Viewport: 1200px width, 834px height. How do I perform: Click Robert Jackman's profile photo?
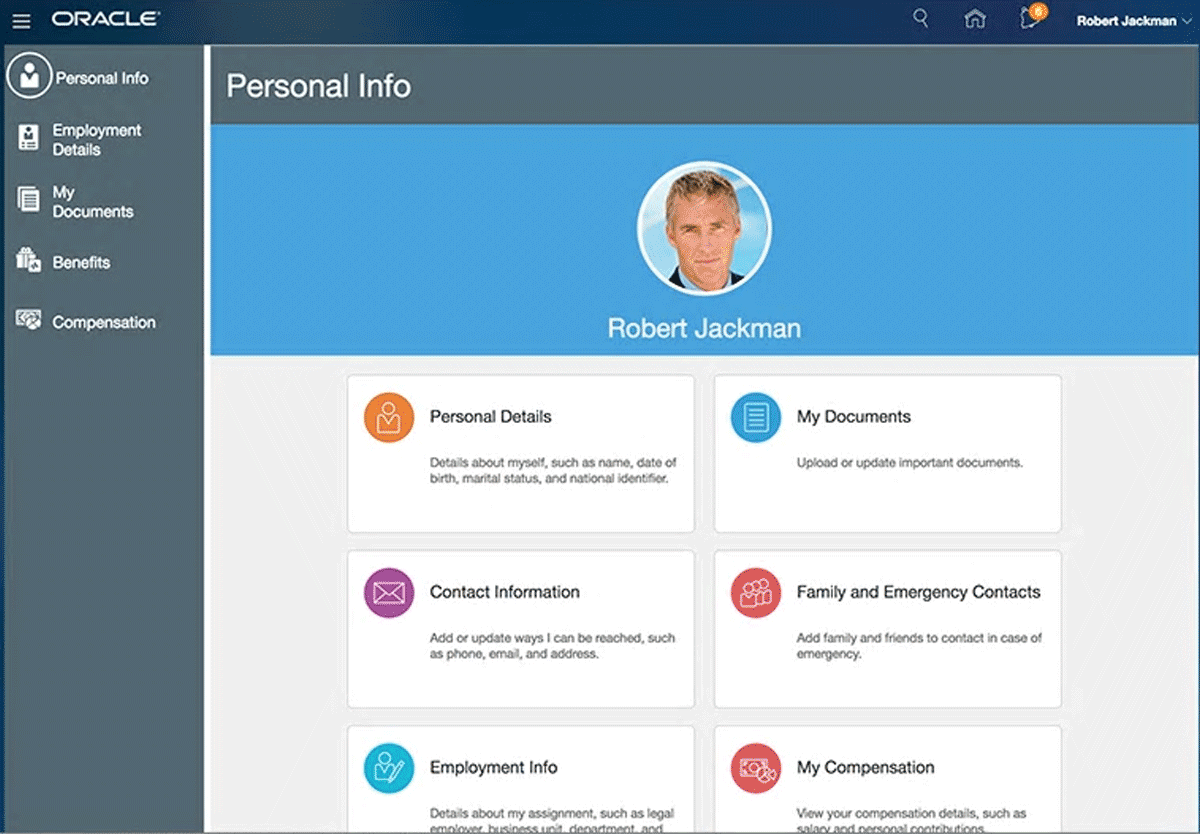click(x=704, y=227)
